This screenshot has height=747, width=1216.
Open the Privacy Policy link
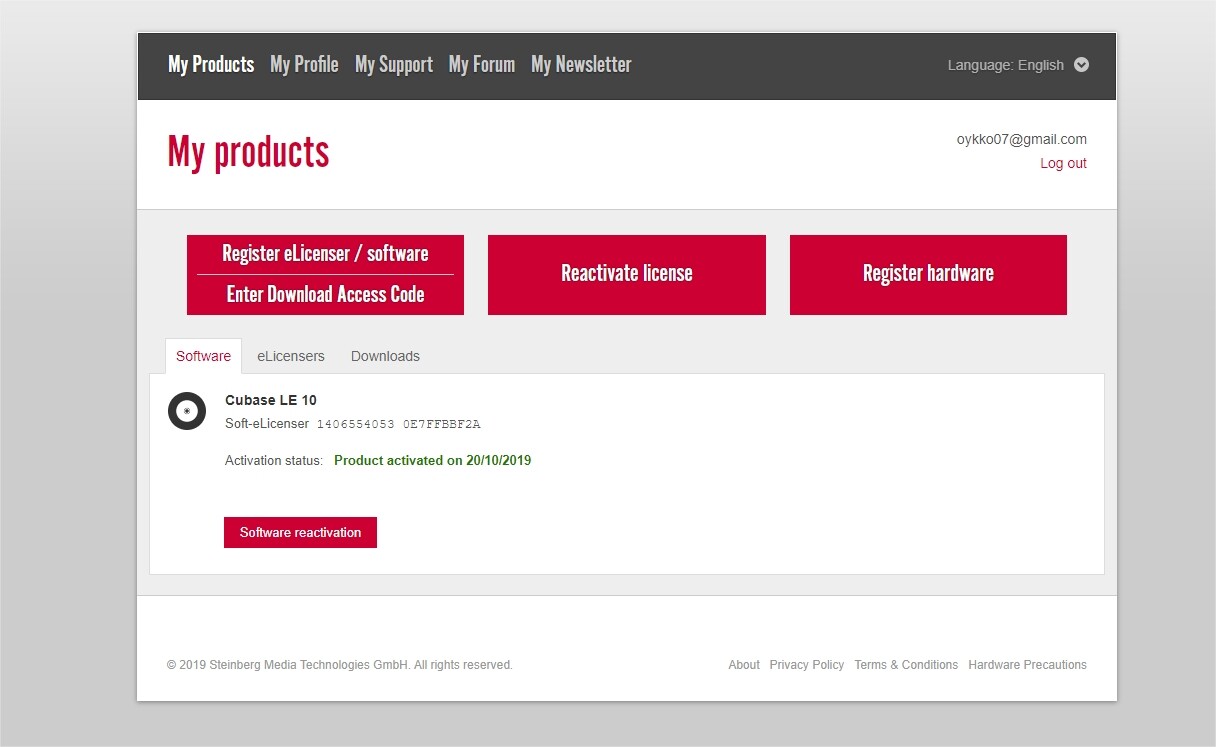click(807, 665)
